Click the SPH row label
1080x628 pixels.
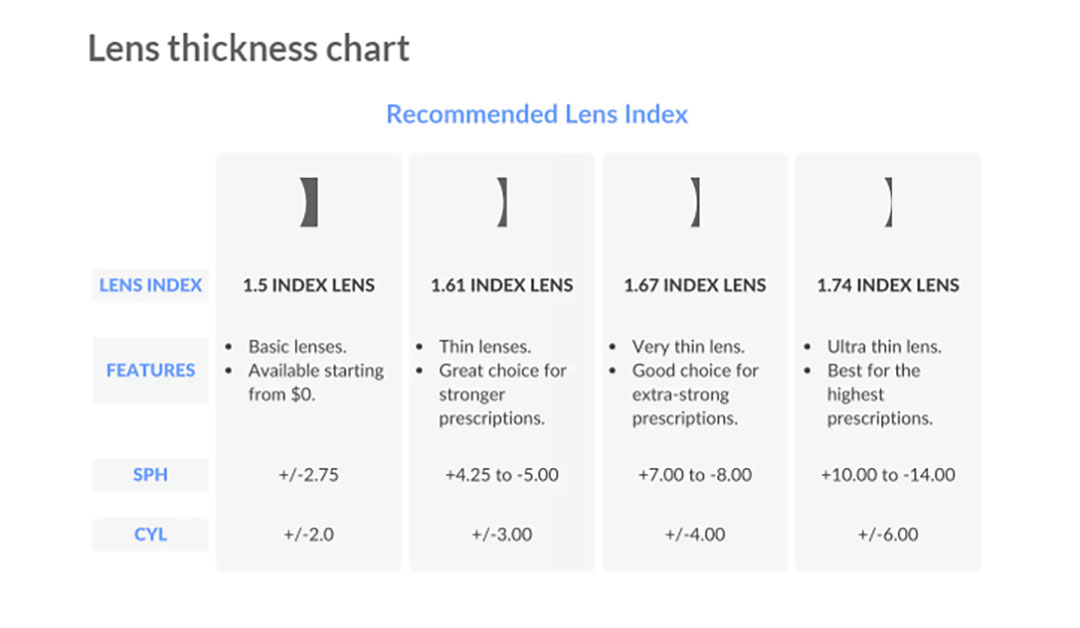tap(150, 475)
